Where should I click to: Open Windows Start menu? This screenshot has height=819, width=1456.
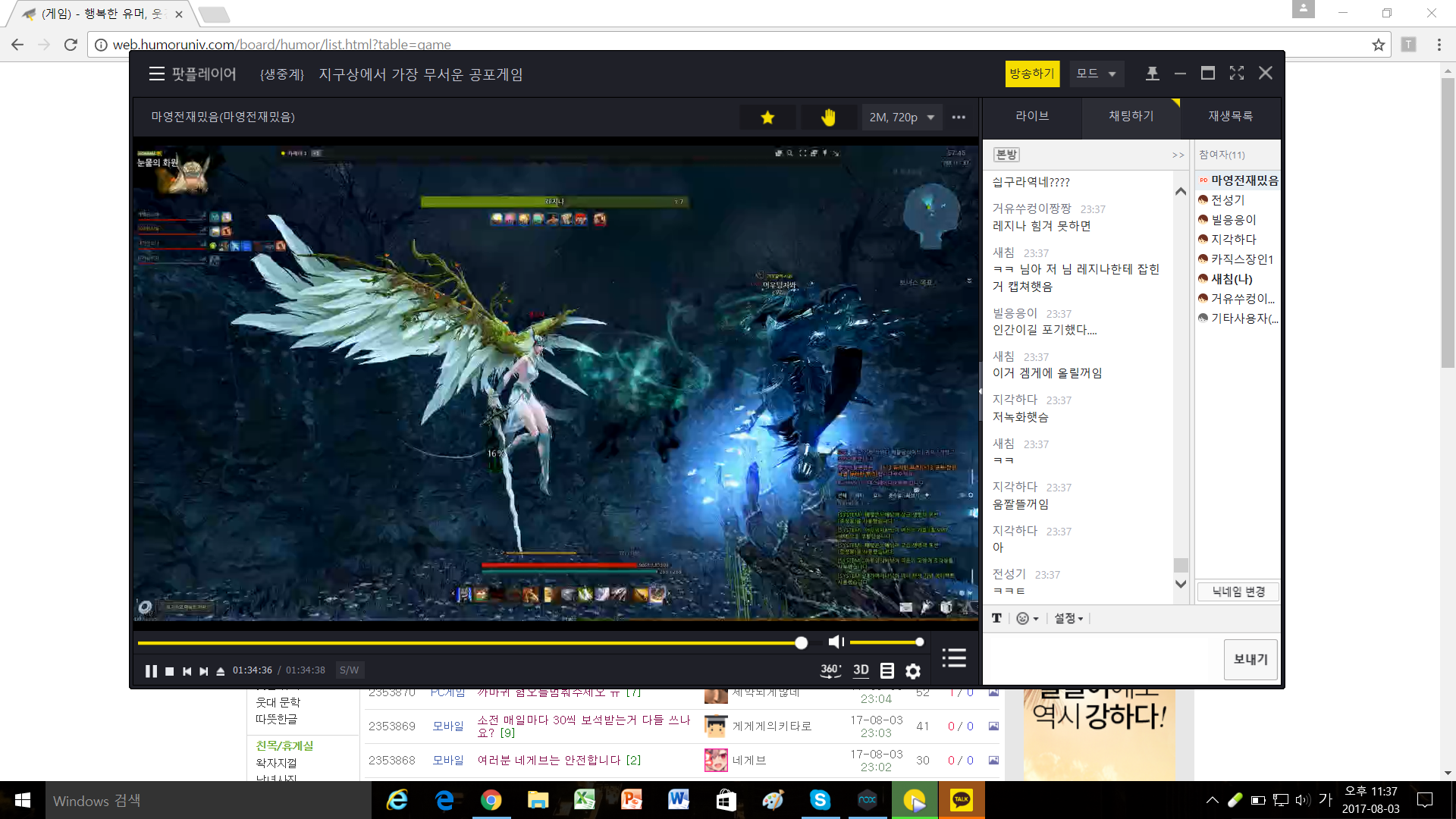pyautogui.click(x=23, y=800)
